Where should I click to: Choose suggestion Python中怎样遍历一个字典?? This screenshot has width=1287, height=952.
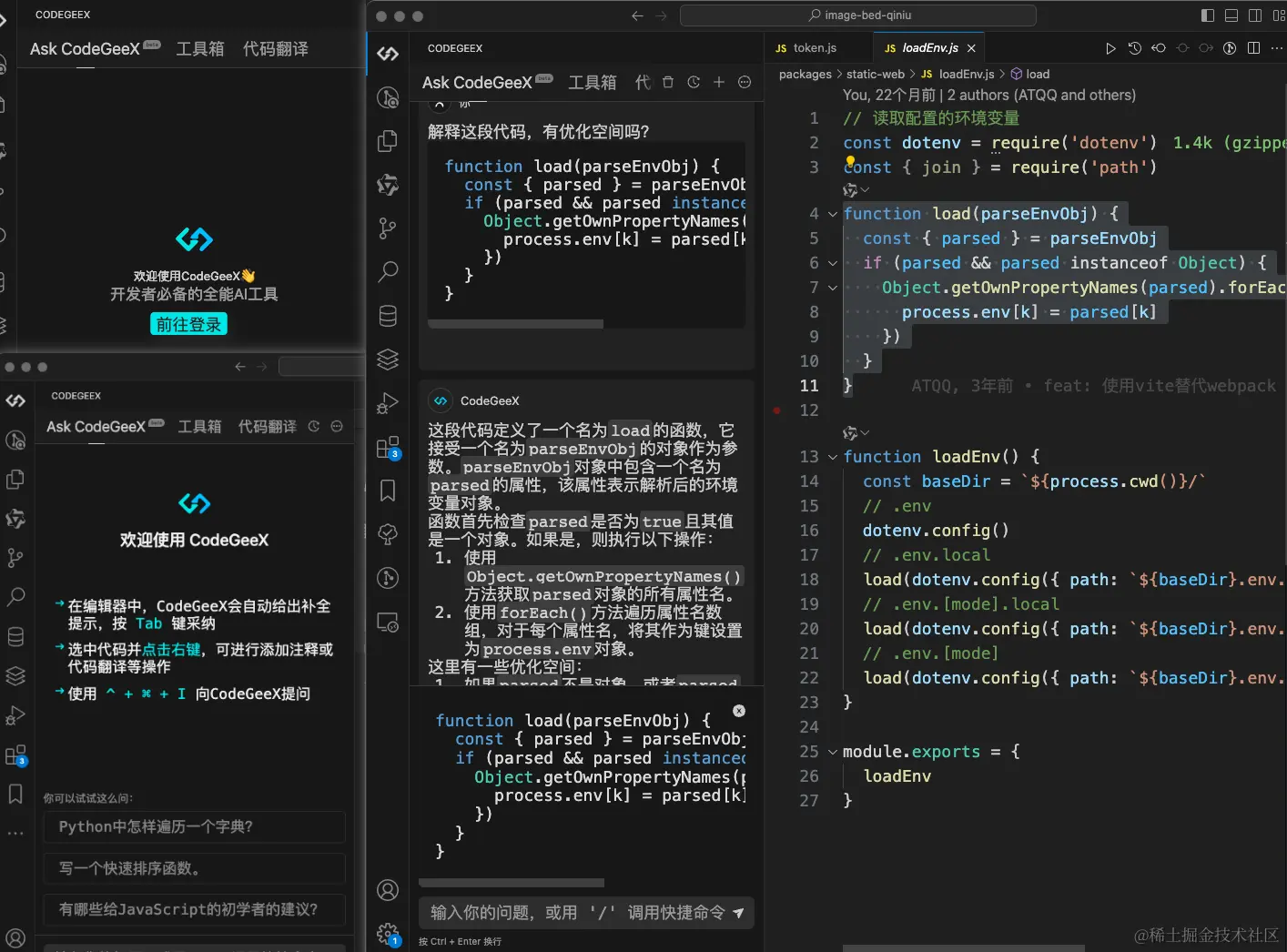pos(195,826)
